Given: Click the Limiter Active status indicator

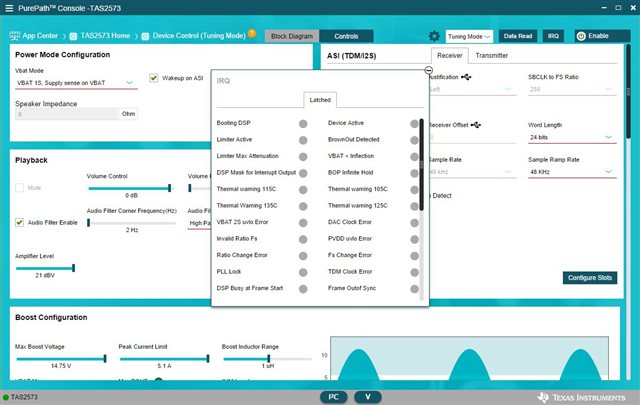Looking at the screenshot, I should pos(303,140).
